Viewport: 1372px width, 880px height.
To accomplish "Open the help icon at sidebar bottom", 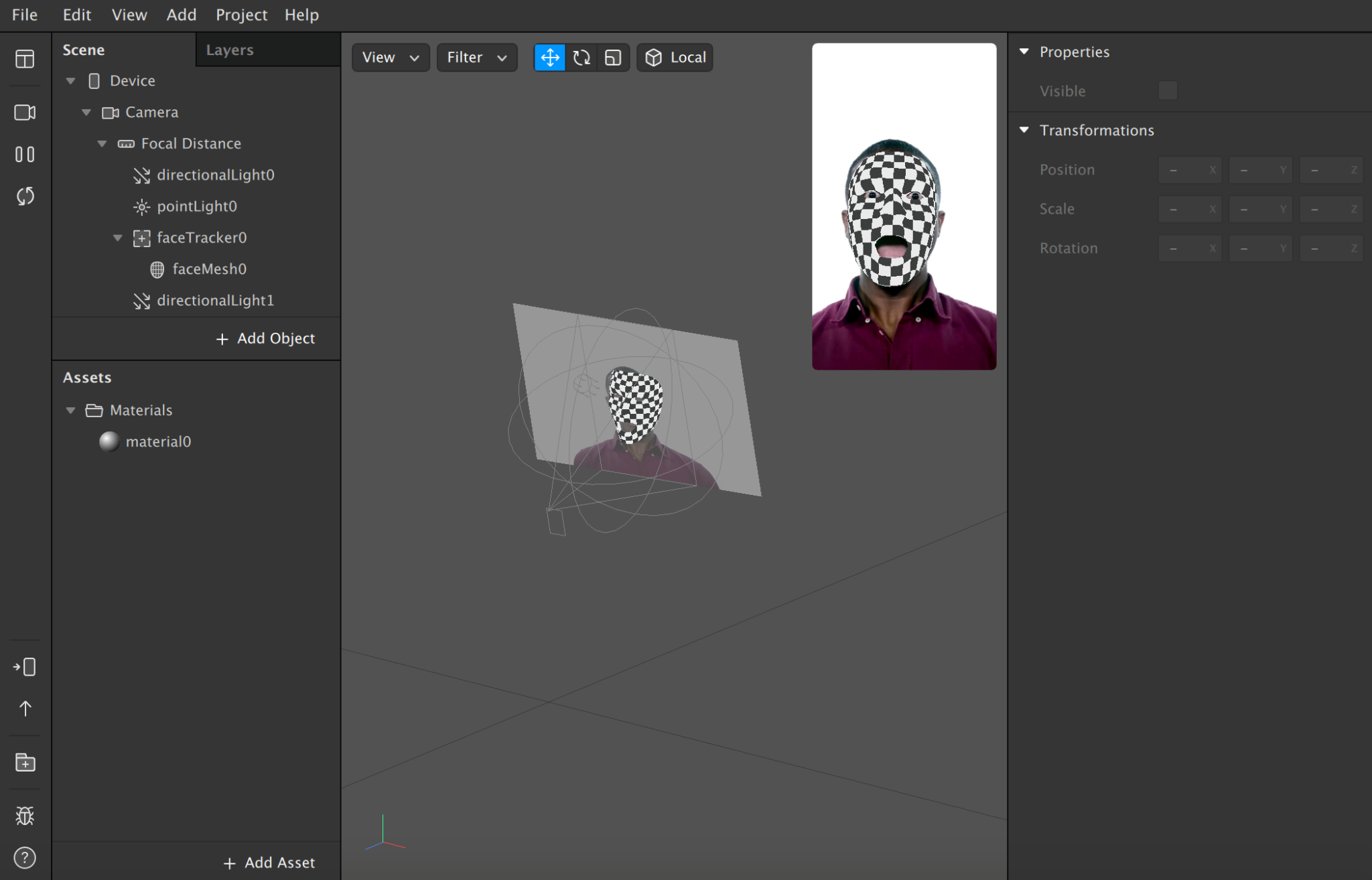I will (x=25, y=858).
